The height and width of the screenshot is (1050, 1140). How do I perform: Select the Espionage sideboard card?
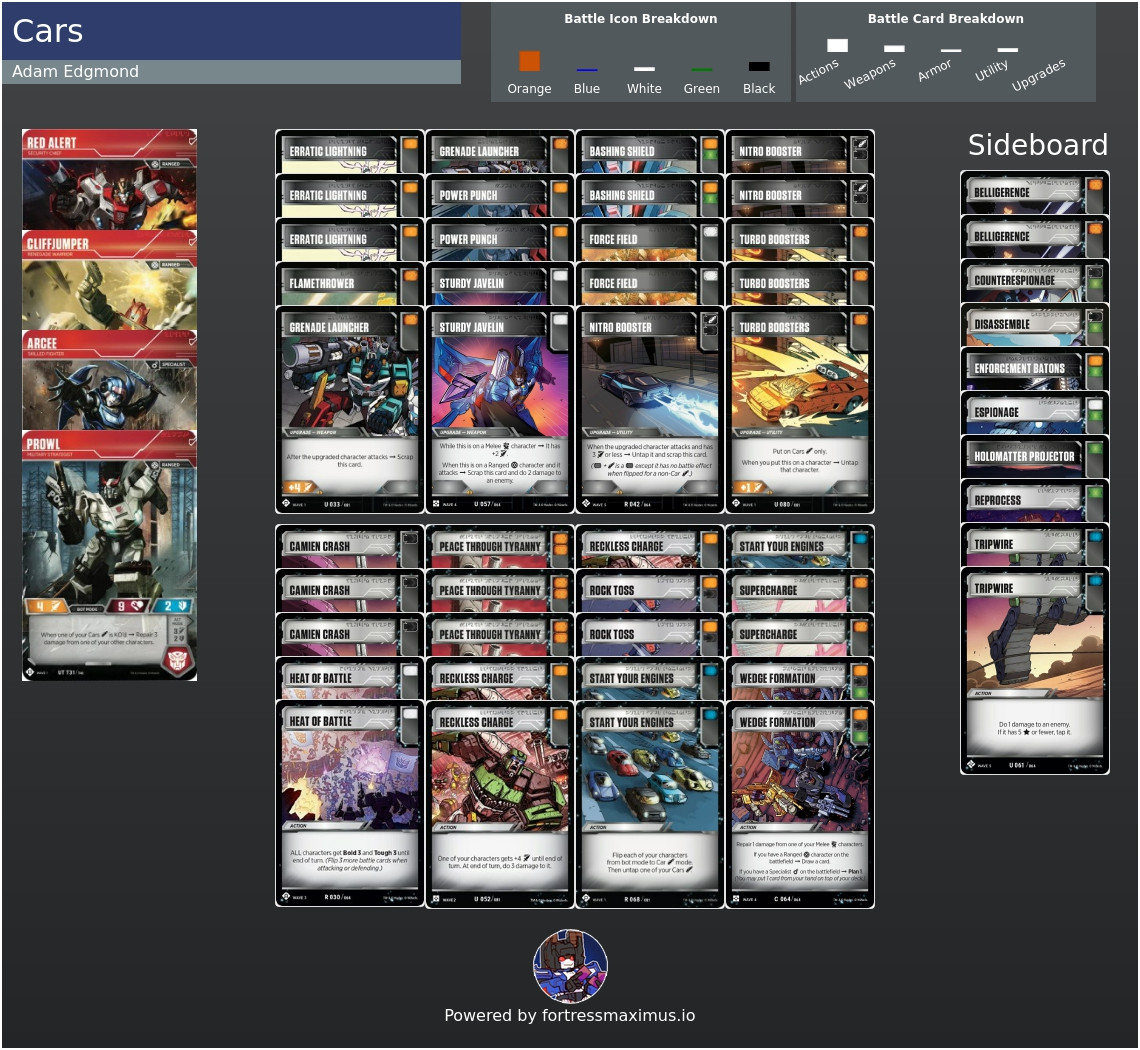(1035, 412)
